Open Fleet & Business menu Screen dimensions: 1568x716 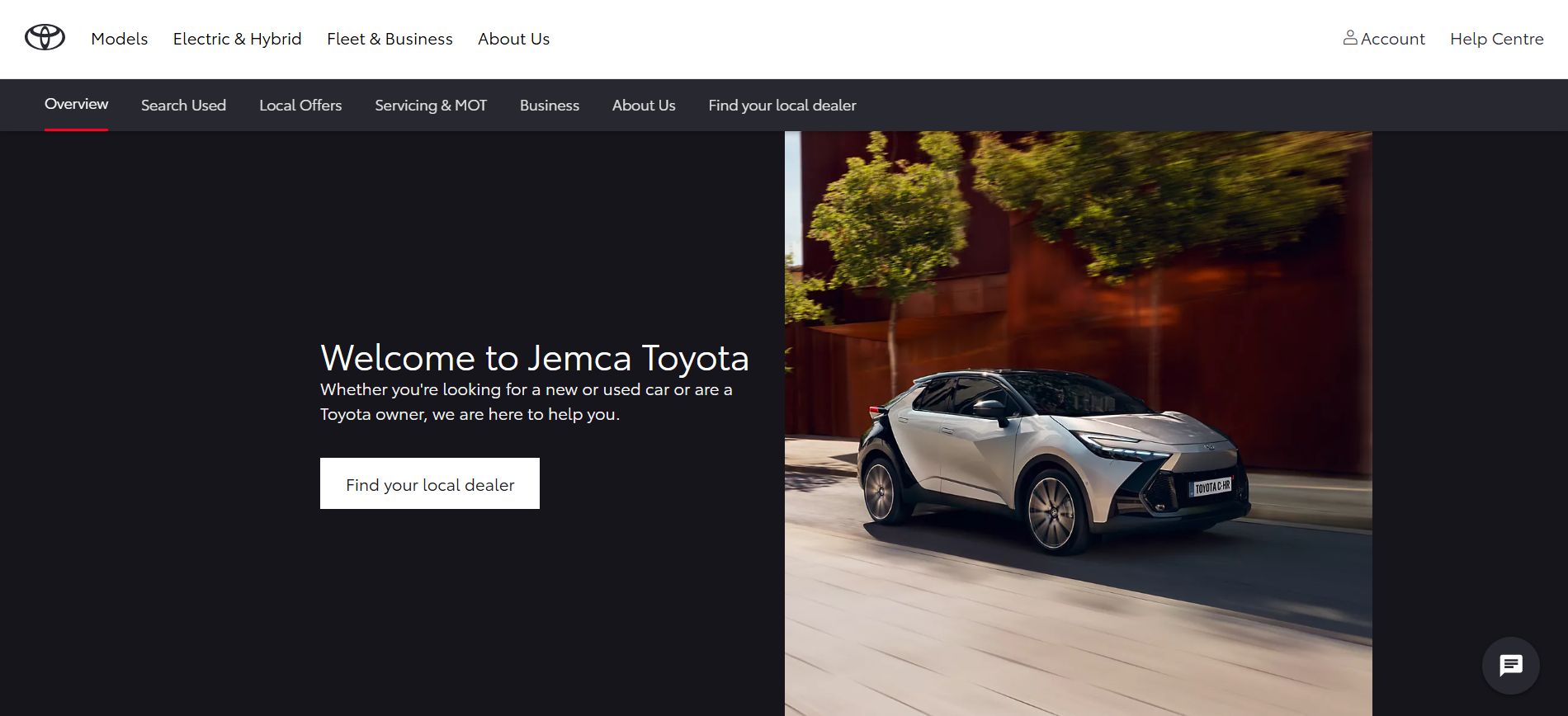[x=390, y=39]
